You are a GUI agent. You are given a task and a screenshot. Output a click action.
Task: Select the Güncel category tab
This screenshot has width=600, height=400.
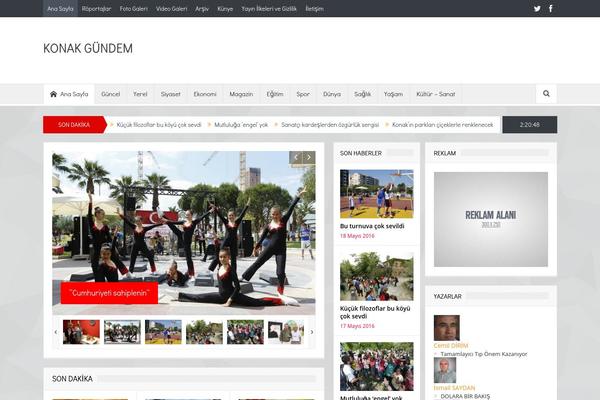tap(111, 94)
